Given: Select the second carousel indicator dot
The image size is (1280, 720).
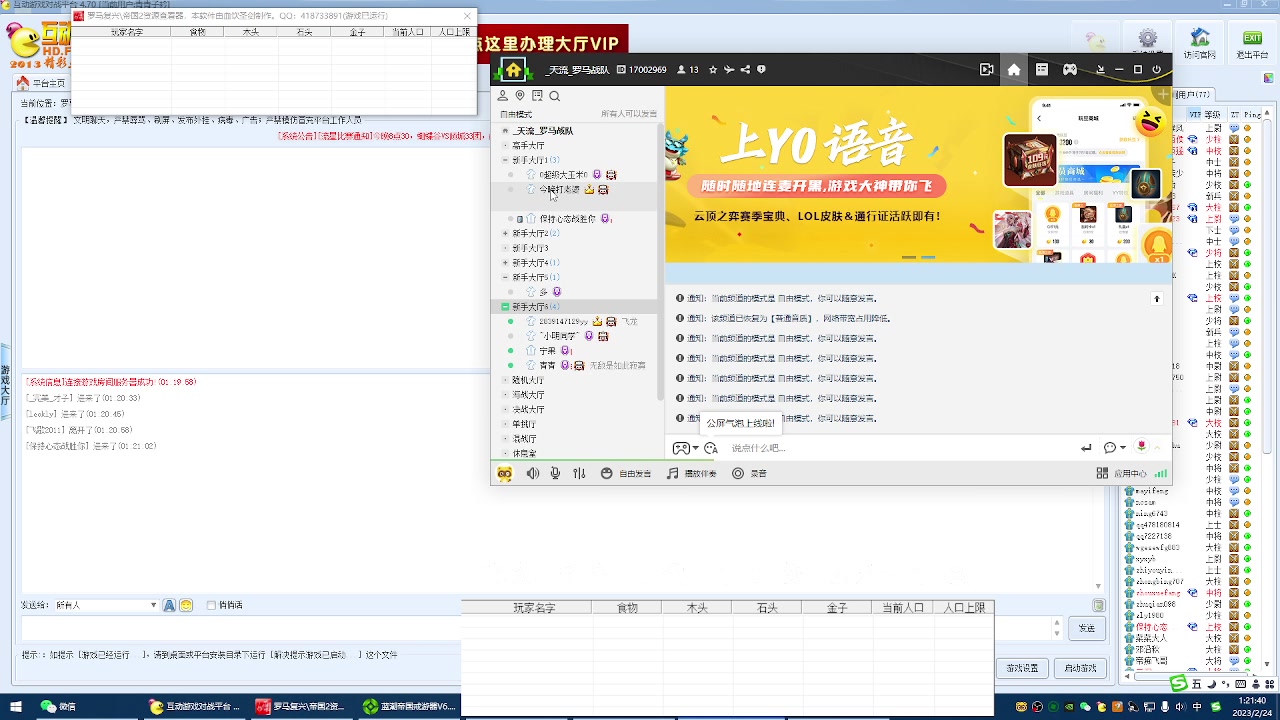Looking at the screenshot, I should [928, 257].
